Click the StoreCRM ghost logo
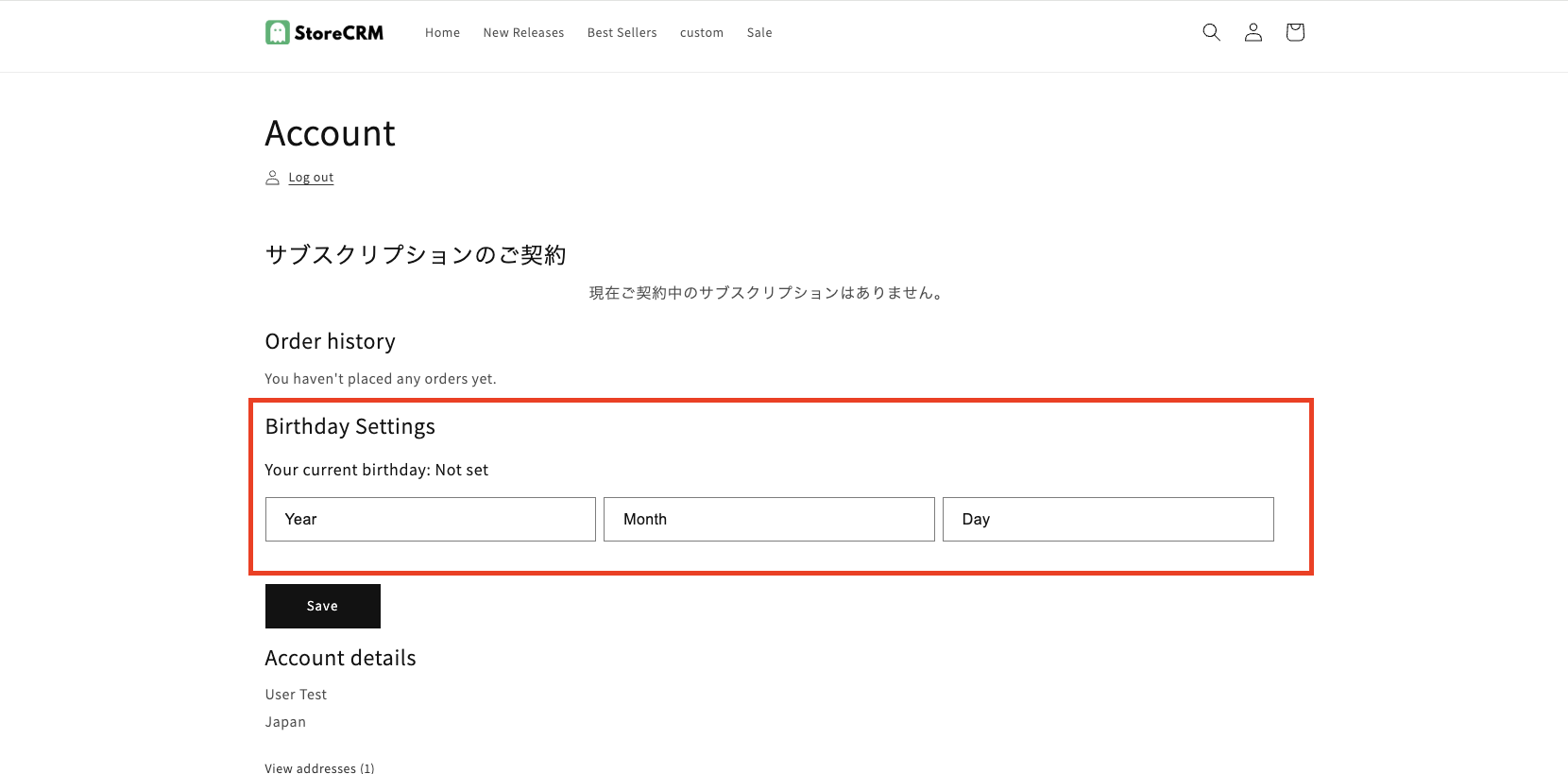Screen dimensions: 1568x774 pyautogui.click(x=277, y=32)
